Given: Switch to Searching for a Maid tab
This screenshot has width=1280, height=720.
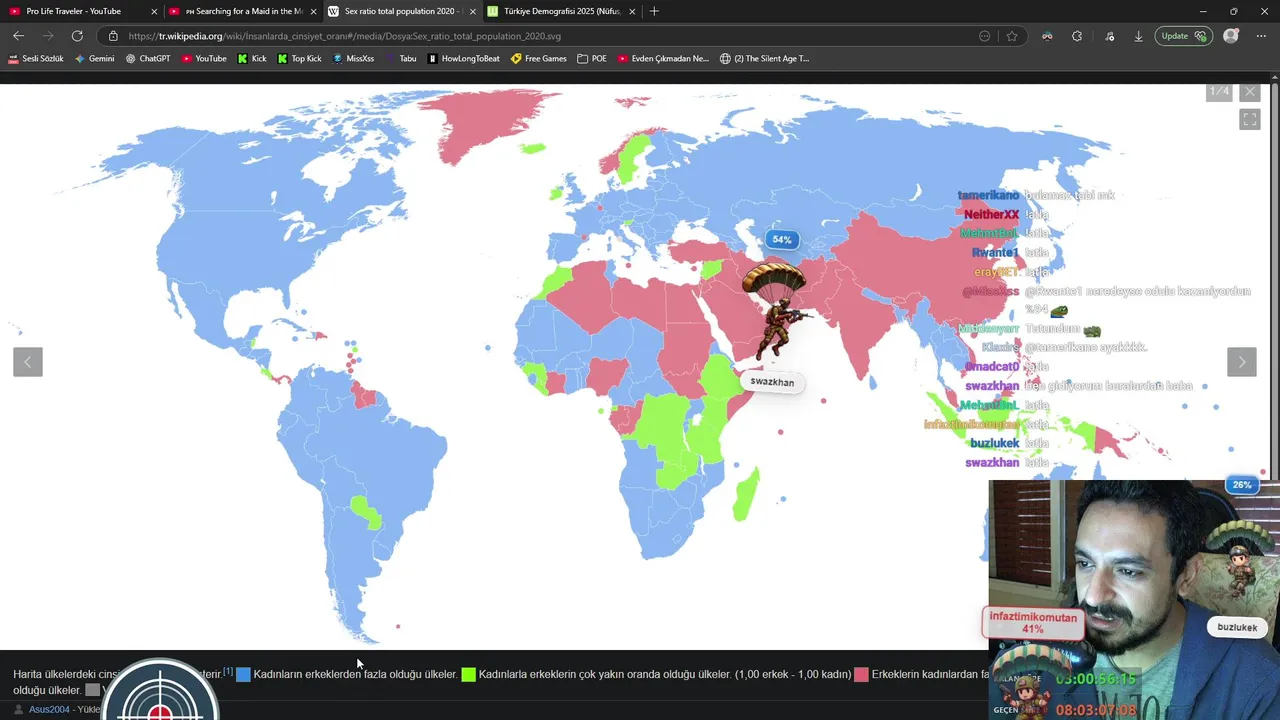Looking at the screenshot, I should [x=243, y=11].
